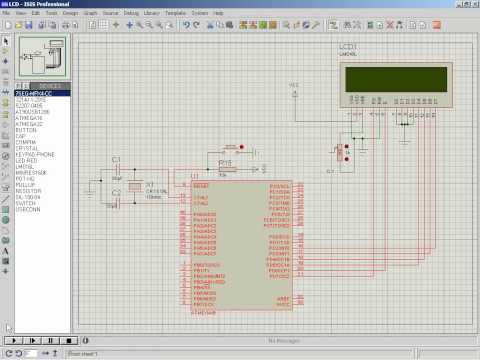Screen dimensions: 480x360
Task: Select 7SEG-MPX4-CC in device list
Action: pyautogui.click(x=43, y=93)
